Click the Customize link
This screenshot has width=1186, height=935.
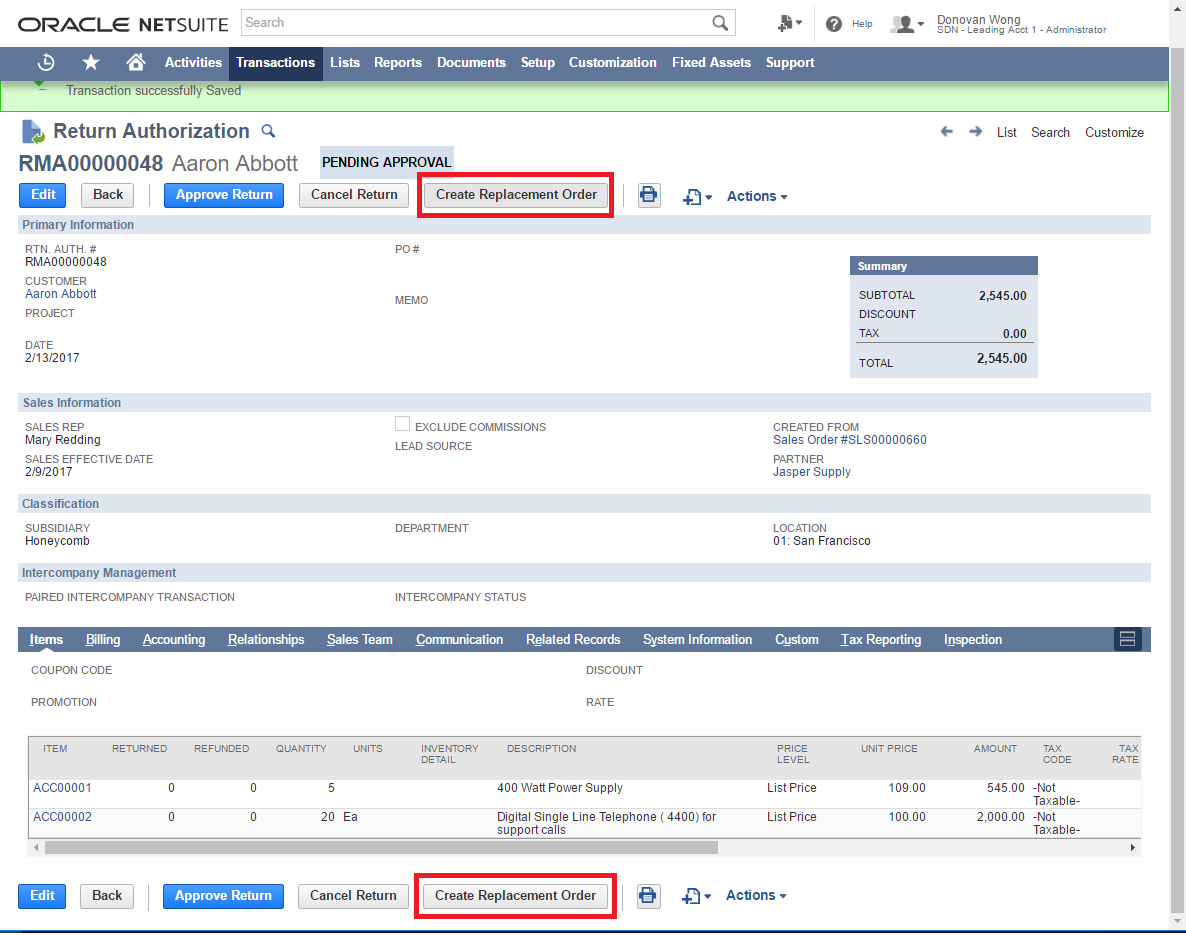coord(1114,132)
